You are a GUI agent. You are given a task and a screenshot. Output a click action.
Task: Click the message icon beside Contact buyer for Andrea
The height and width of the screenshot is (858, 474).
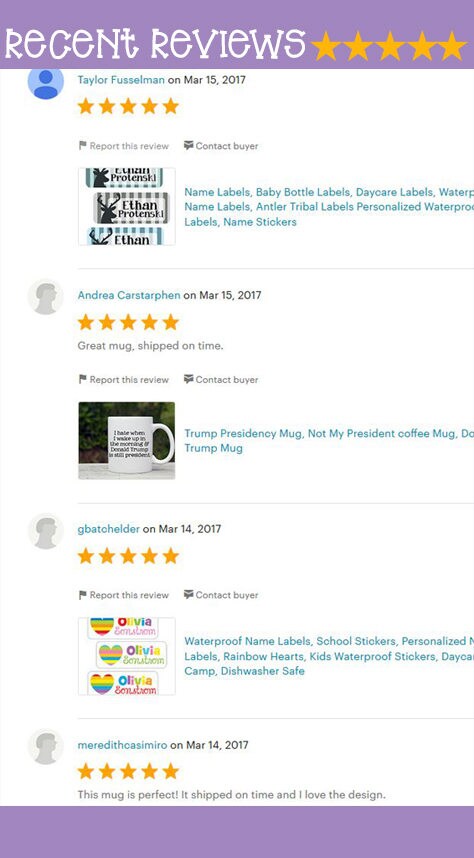[x=189, y=379]
